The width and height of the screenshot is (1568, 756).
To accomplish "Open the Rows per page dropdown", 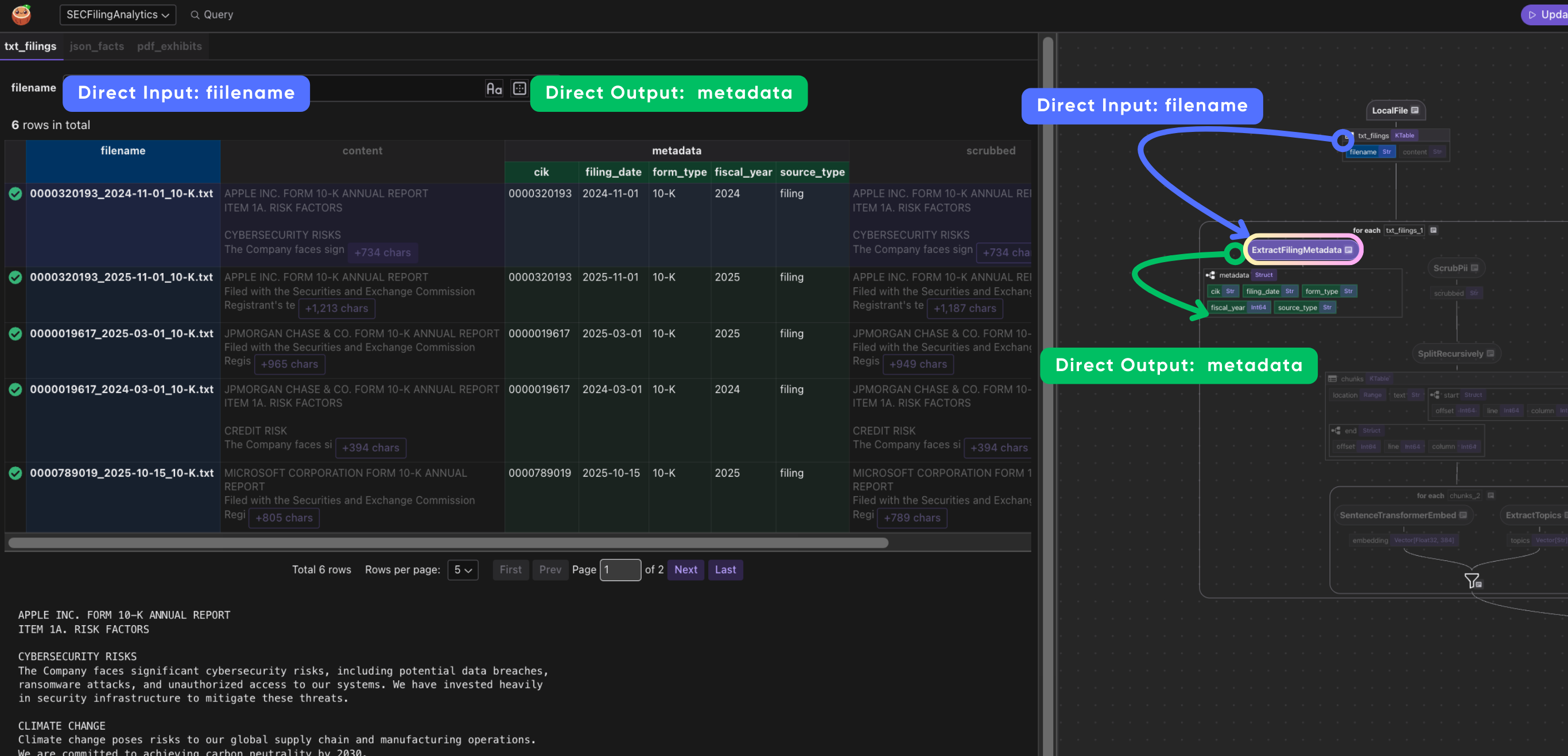I will pos(463,570).
